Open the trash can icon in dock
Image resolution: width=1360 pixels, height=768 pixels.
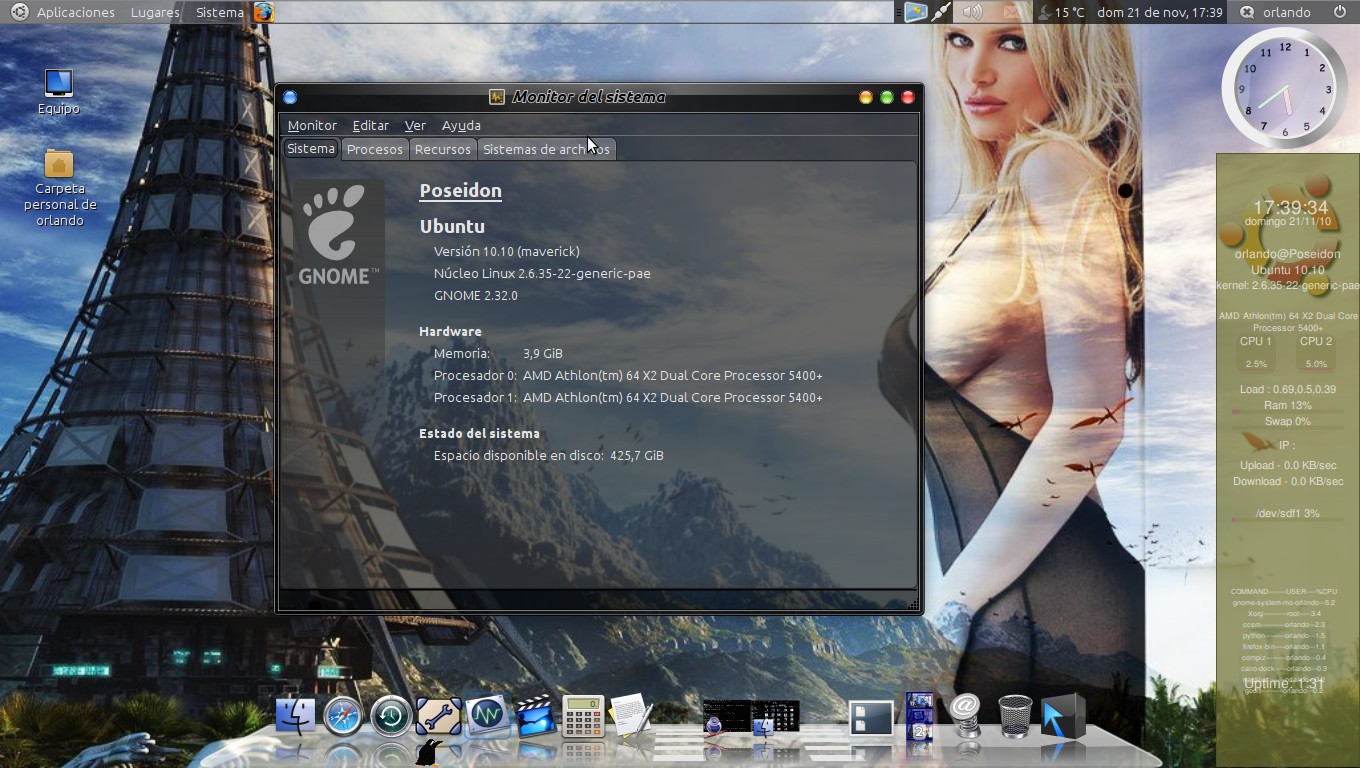tap(1015, 717)
